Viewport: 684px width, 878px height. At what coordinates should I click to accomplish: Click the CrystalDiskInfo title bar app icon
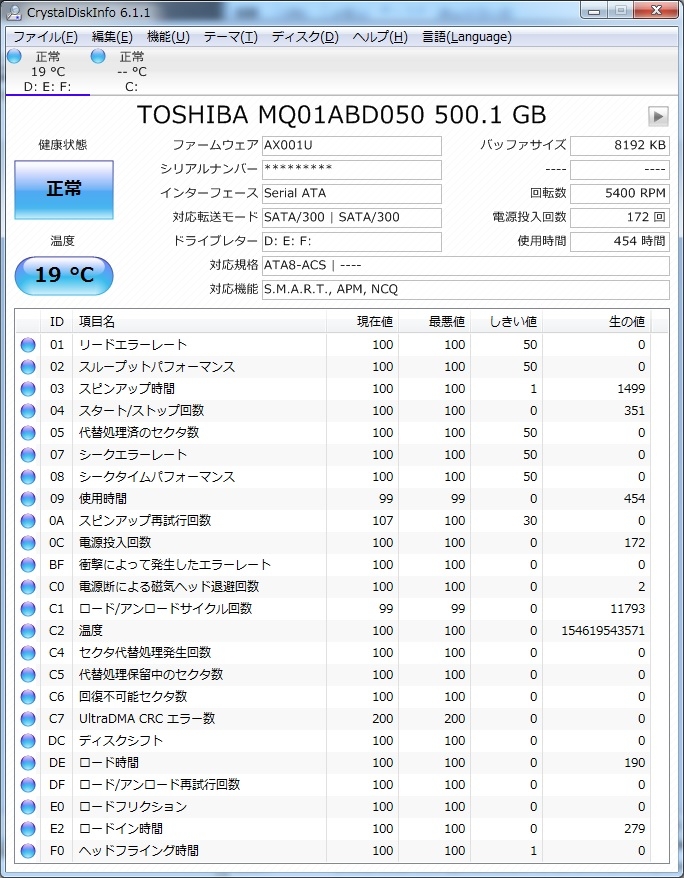click(14, 12)
